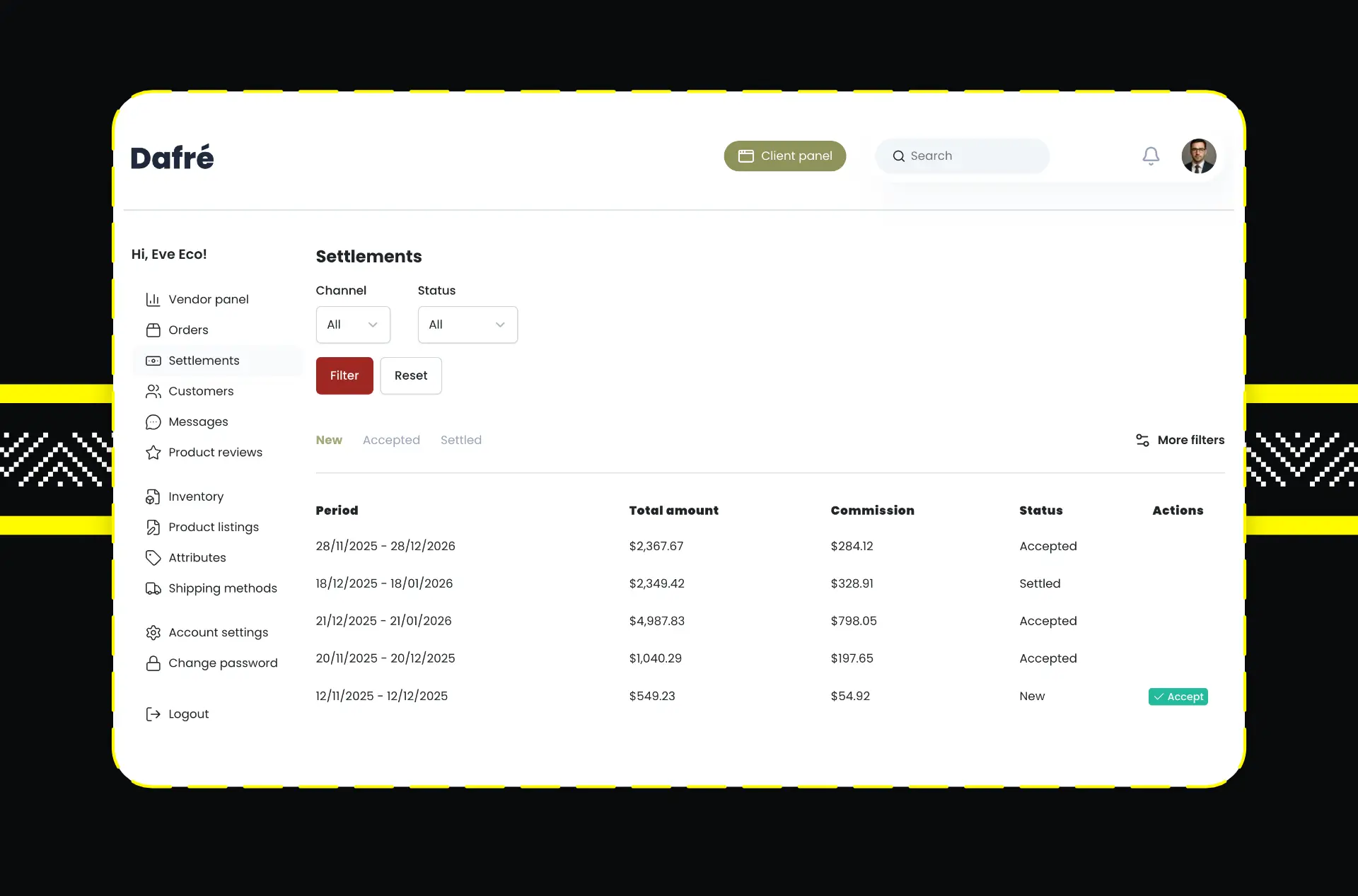Switch to the Accepted tab
This screenshot has height=896, width=1358.
tap(391, 440)
